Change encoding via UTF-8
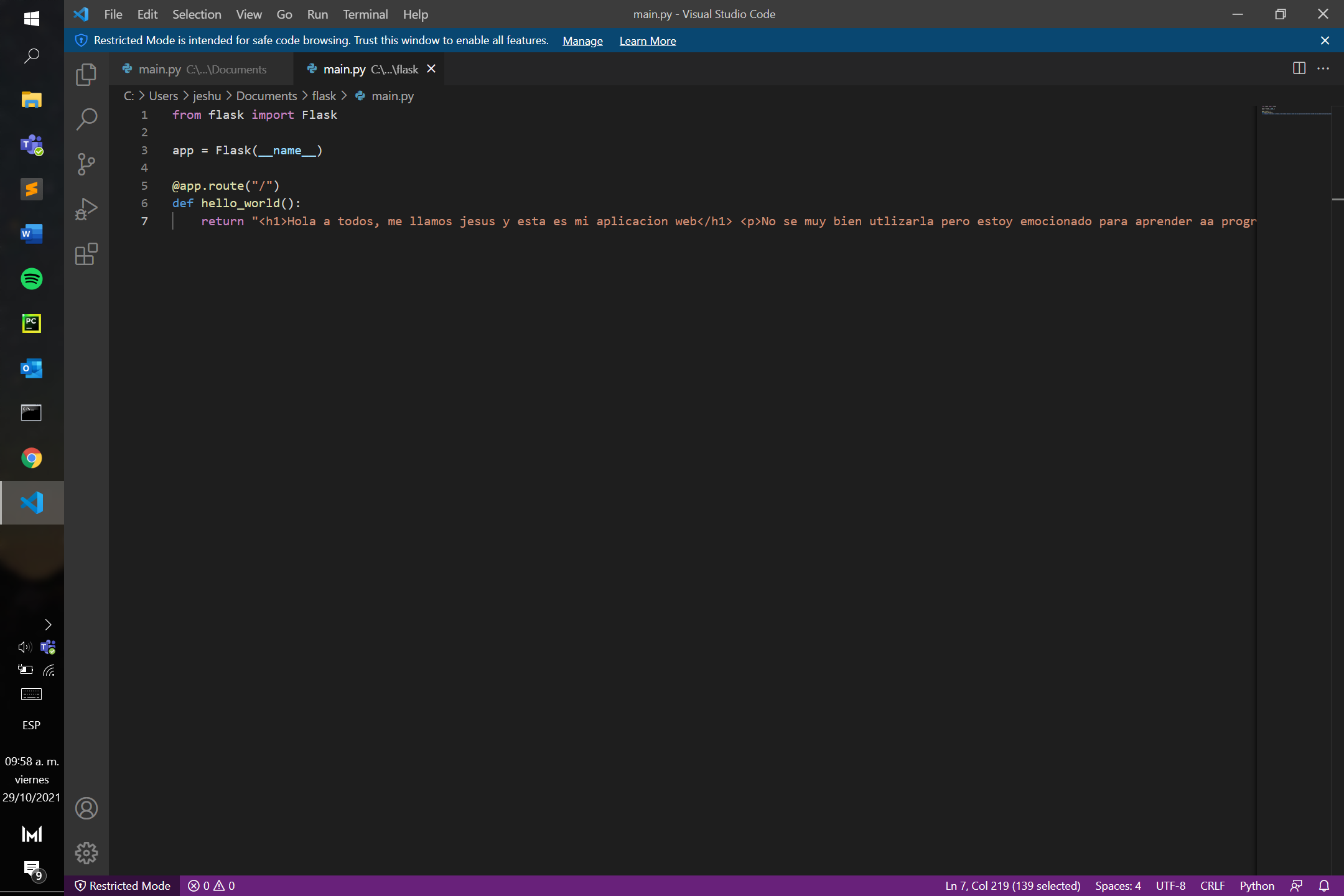 (1170, 885)
